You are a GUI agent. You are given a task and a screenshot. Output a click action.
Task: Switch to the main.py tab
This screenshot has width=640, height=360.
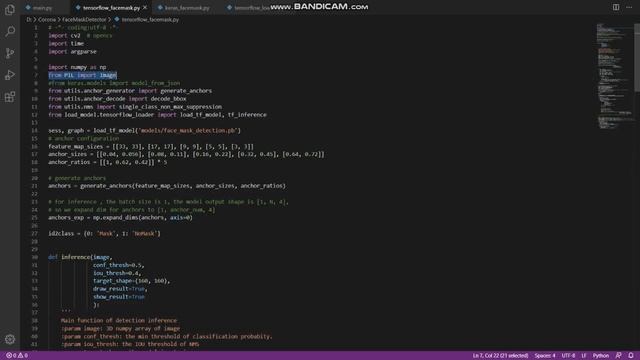coord(42,8)
